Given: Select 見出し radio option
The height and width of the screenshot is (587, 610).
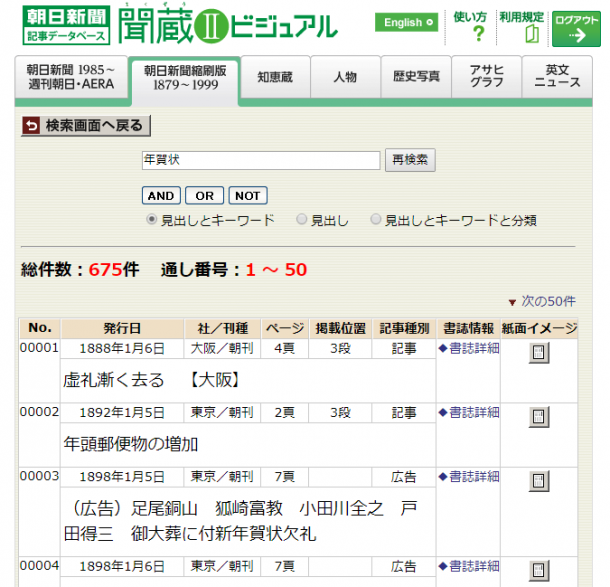Looking at the screenshot, I should click(301, 219).
